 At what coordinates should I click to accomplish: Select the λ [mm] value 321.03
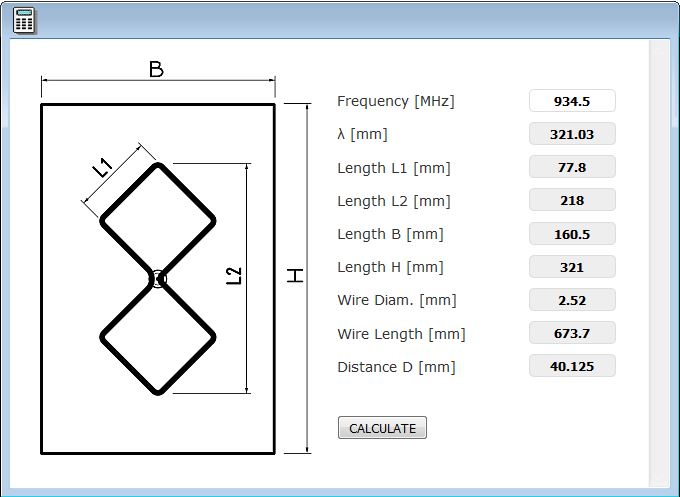572,134
